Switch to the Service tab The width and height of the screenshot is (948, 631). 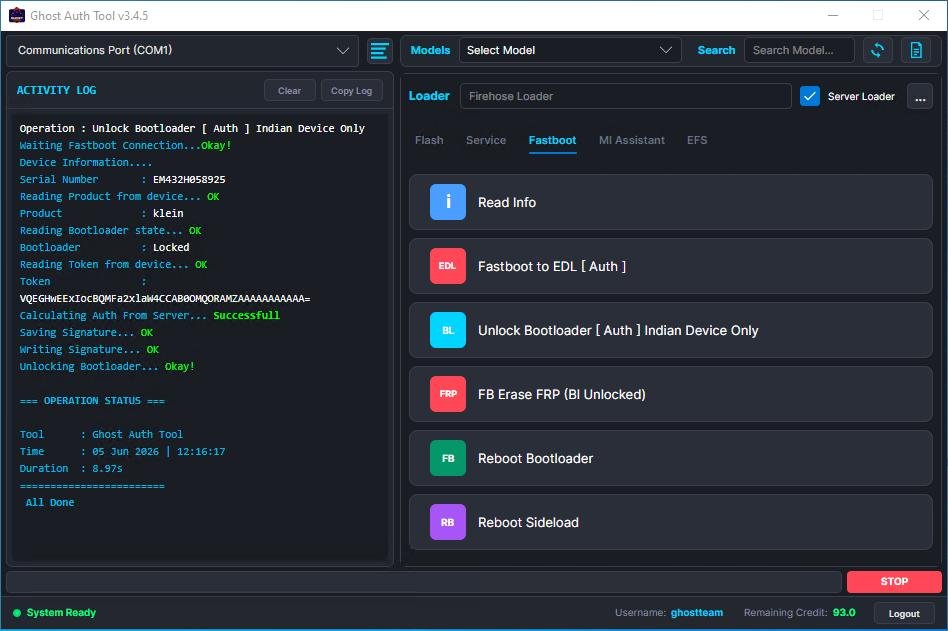[x=485, y=140]
